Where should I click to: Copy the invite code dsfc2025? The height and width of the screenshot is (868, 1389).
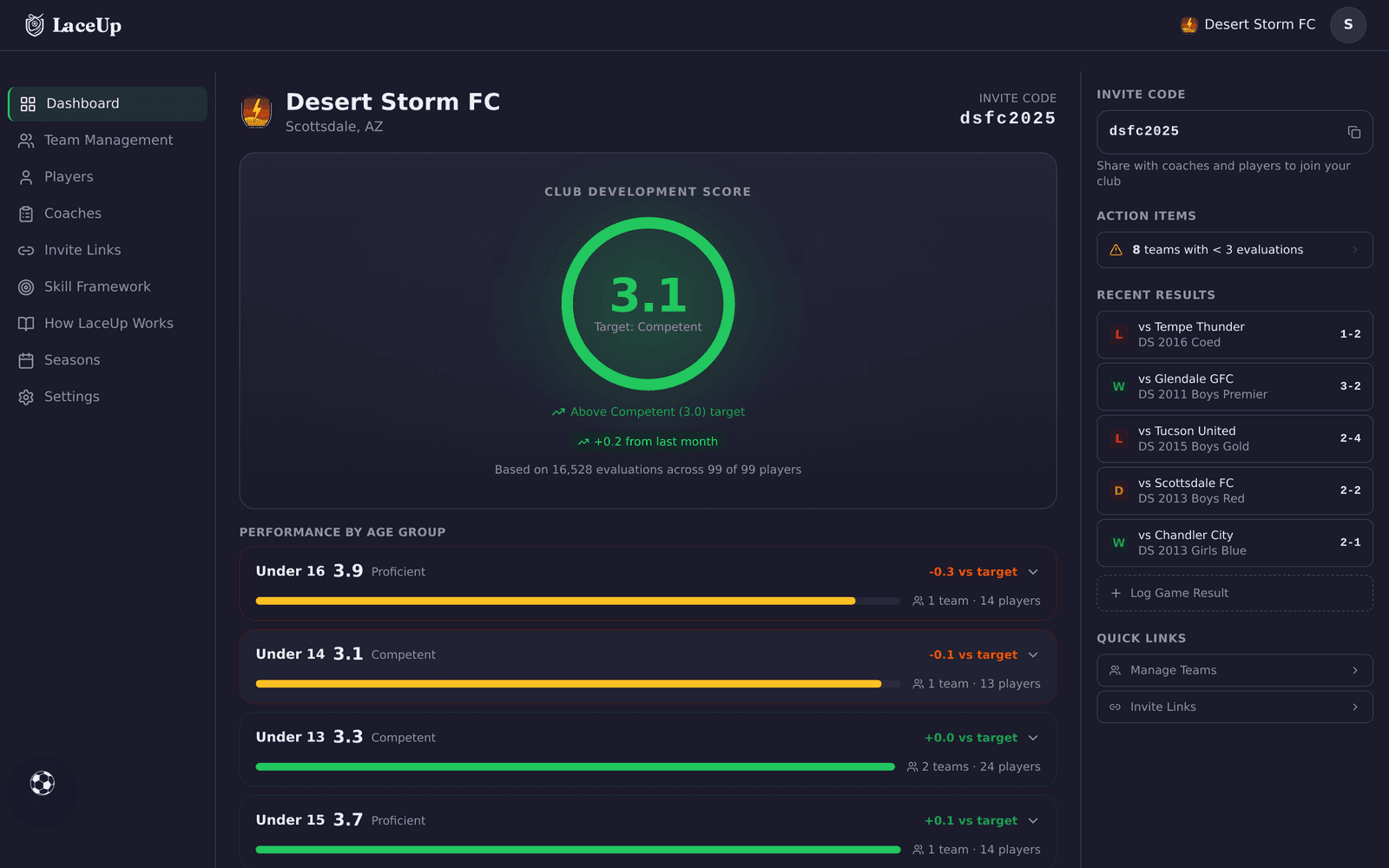(1353, 132)
